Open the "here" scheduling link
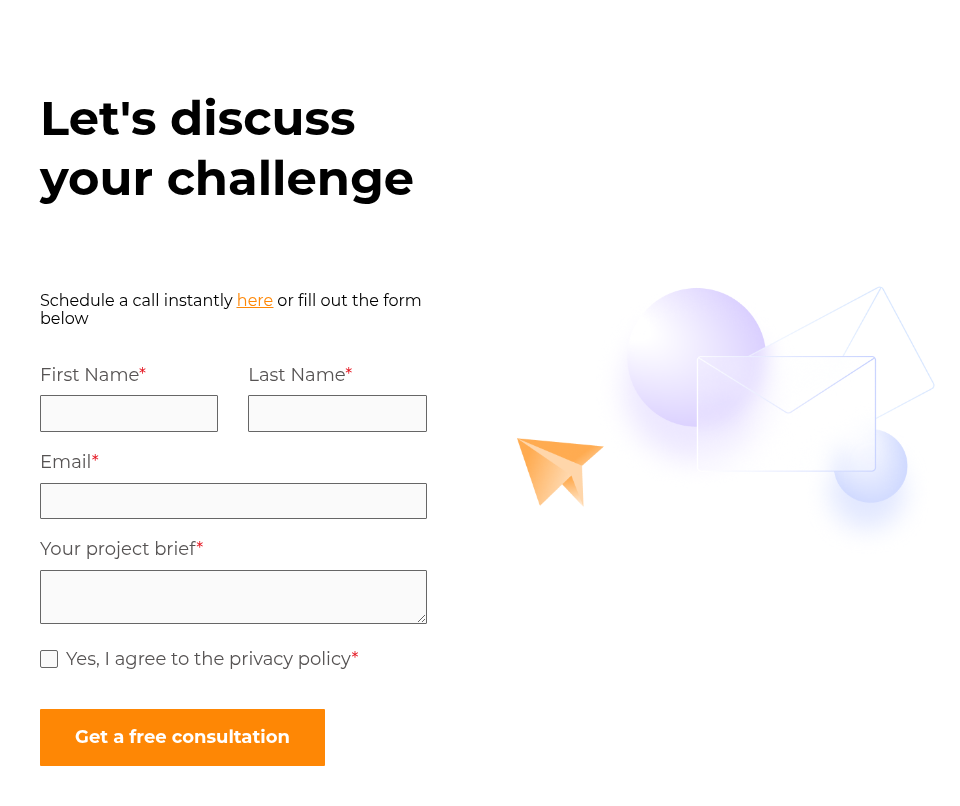This screenshot has height=806, width=960. (255, 300)
